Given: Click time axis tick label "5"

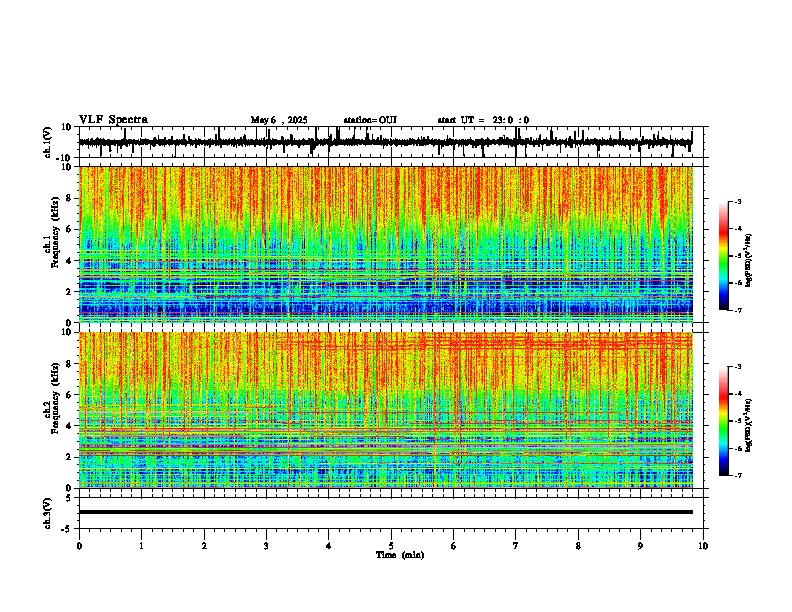Looking at the screenshot, I should (x=391, y=546).
